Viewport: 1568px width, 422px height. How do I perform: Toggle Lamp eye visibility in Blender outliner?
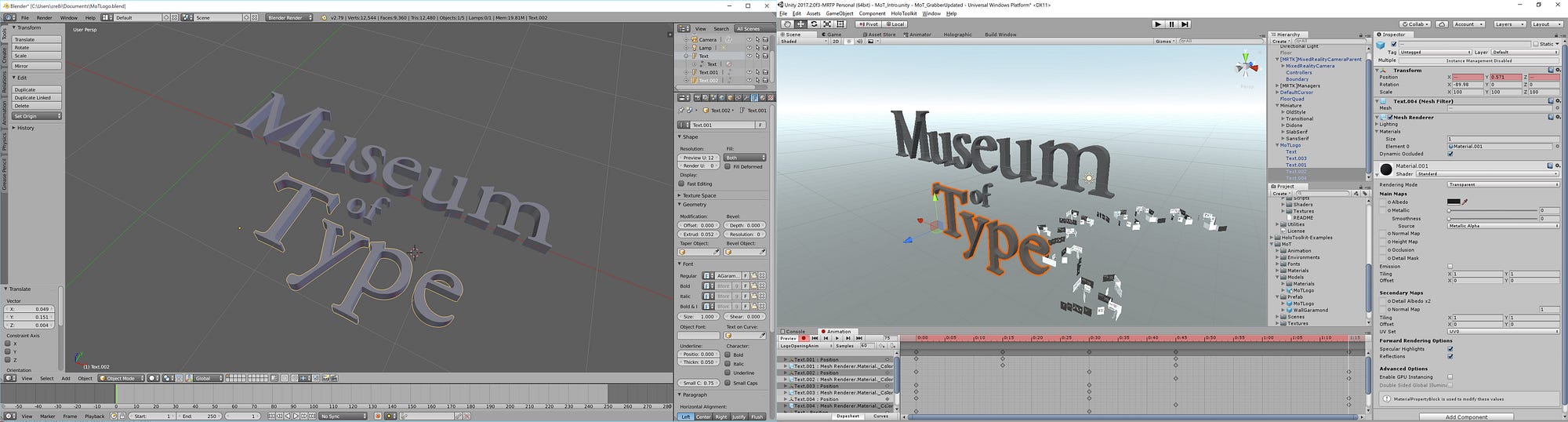749,48
